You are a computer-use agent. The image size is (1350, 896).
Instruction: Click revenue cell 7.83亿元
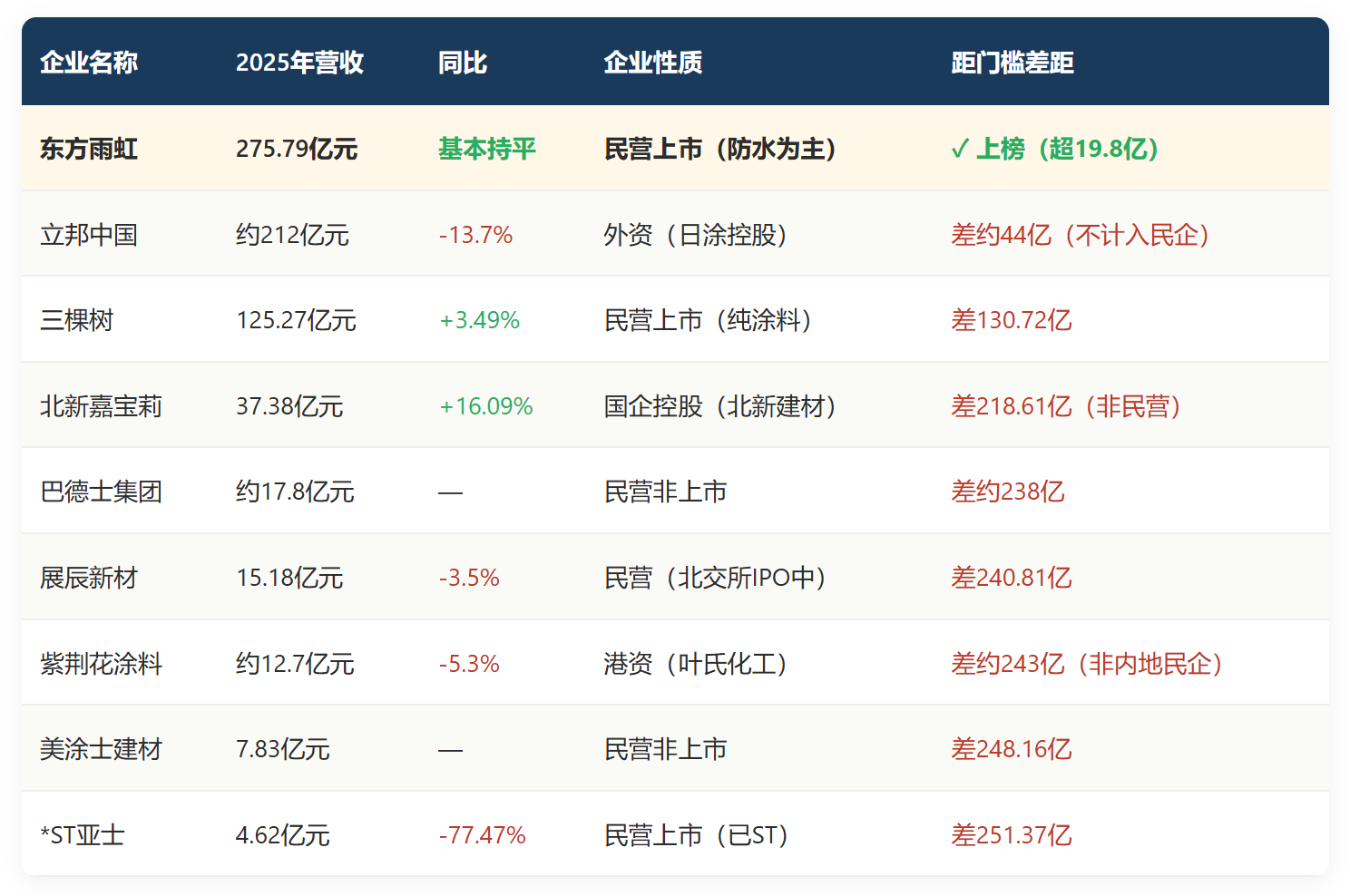(283, 749)
